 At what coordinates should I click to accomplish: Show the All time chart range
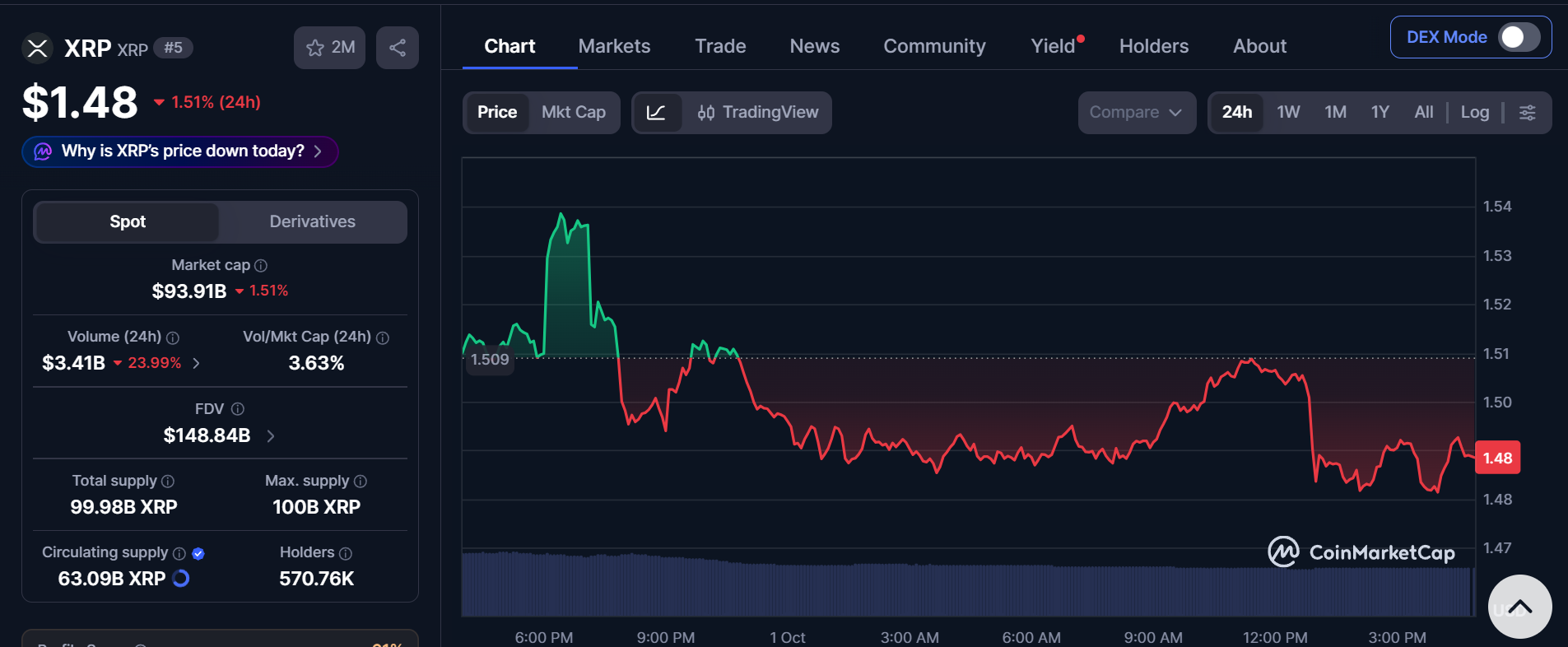[x=1424, y=113]
